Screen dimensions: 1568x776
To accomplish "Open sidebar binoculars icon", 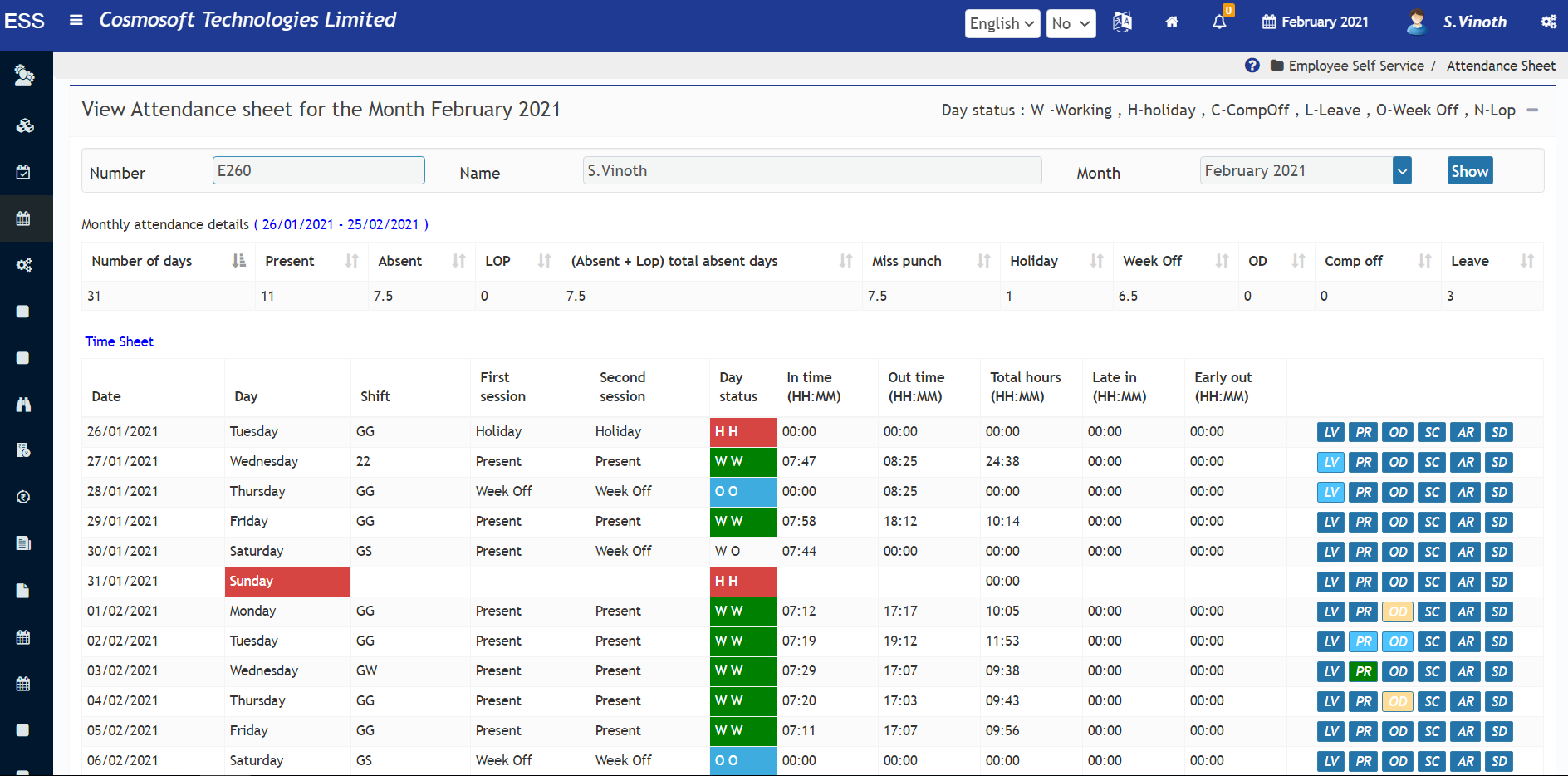I will pyautogui.click(x=23, y=404).
